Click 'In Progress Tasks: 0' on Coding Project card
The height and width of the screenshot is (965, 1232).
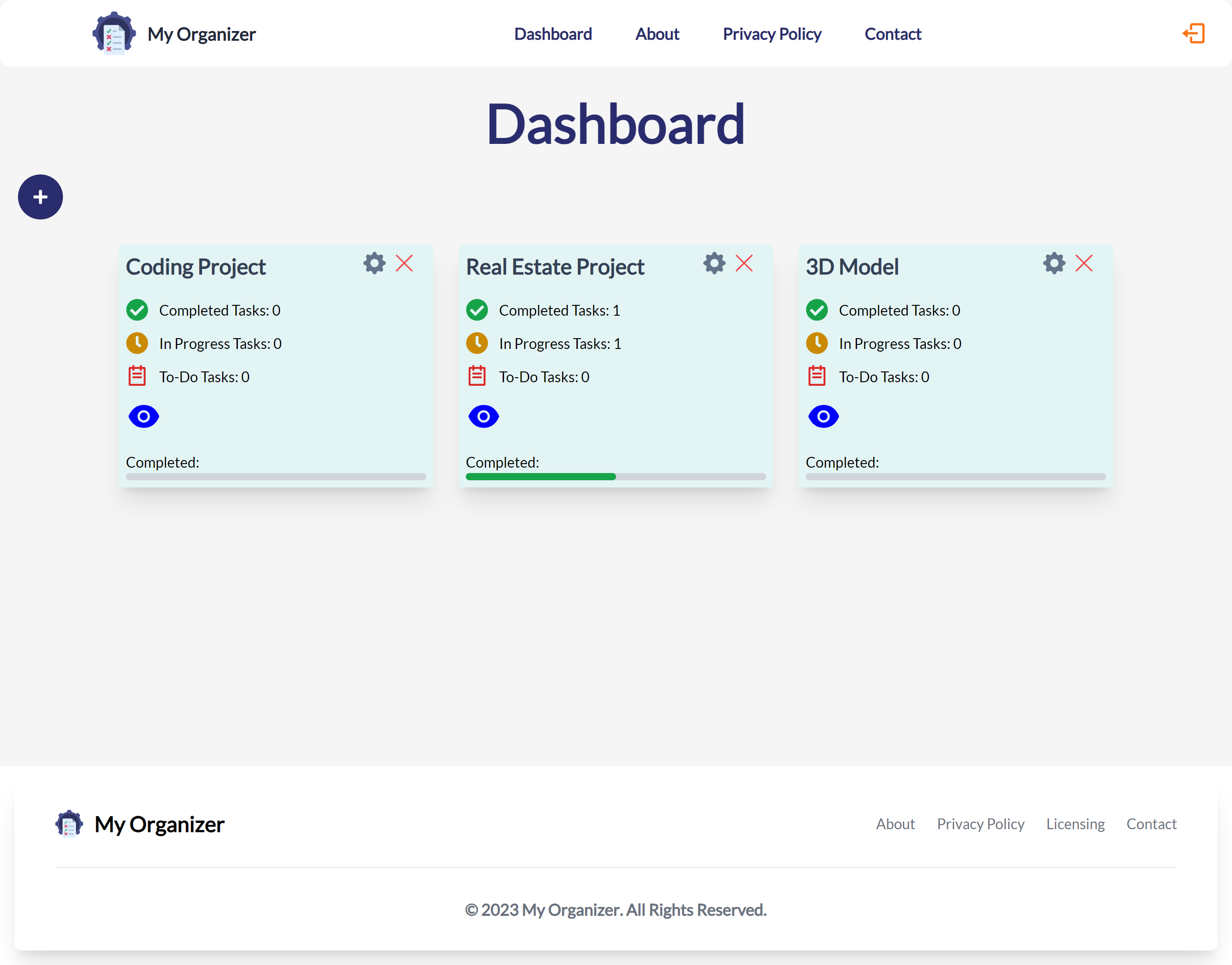220,344
